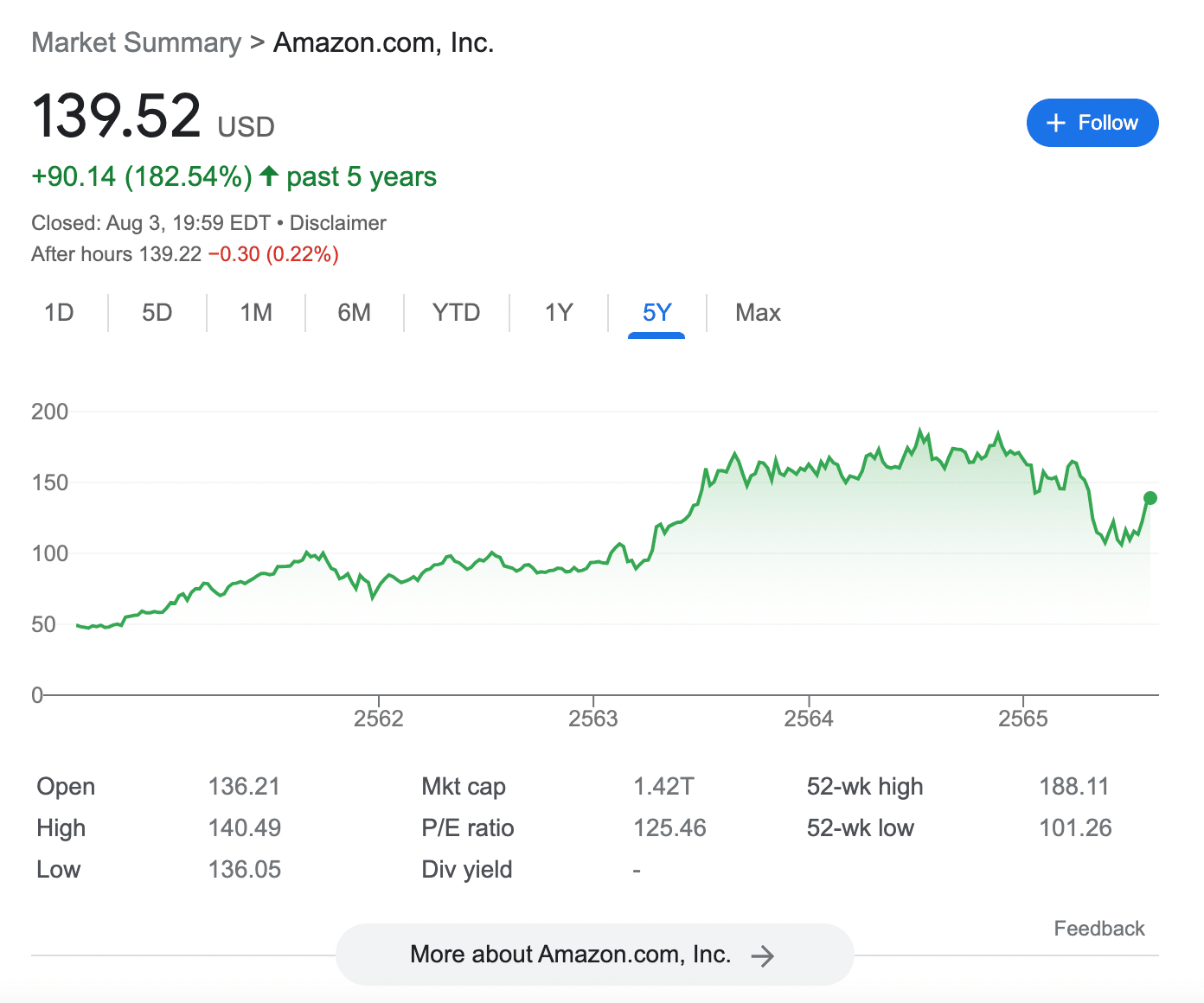Viewport: 1204px width, 1003px height.
Task: Click the Amazon.com, Inc. title
Action: [383, 42]
